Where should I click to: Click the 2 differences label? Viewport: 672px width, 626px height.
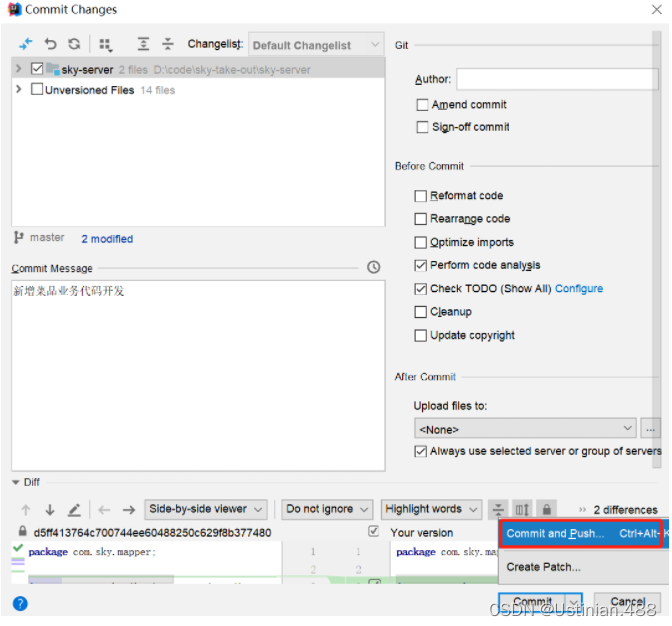tap(625, 510)
